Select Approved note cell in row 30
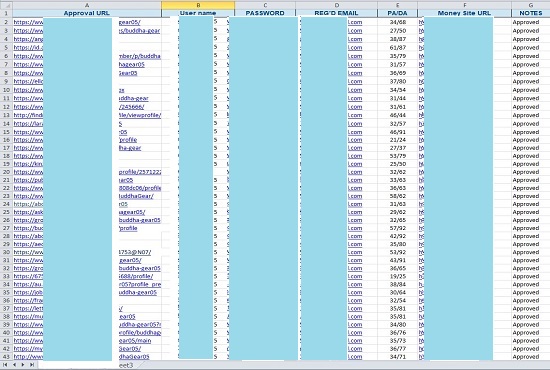The height and width of the screenshot is (370, 550). (525, 252)
